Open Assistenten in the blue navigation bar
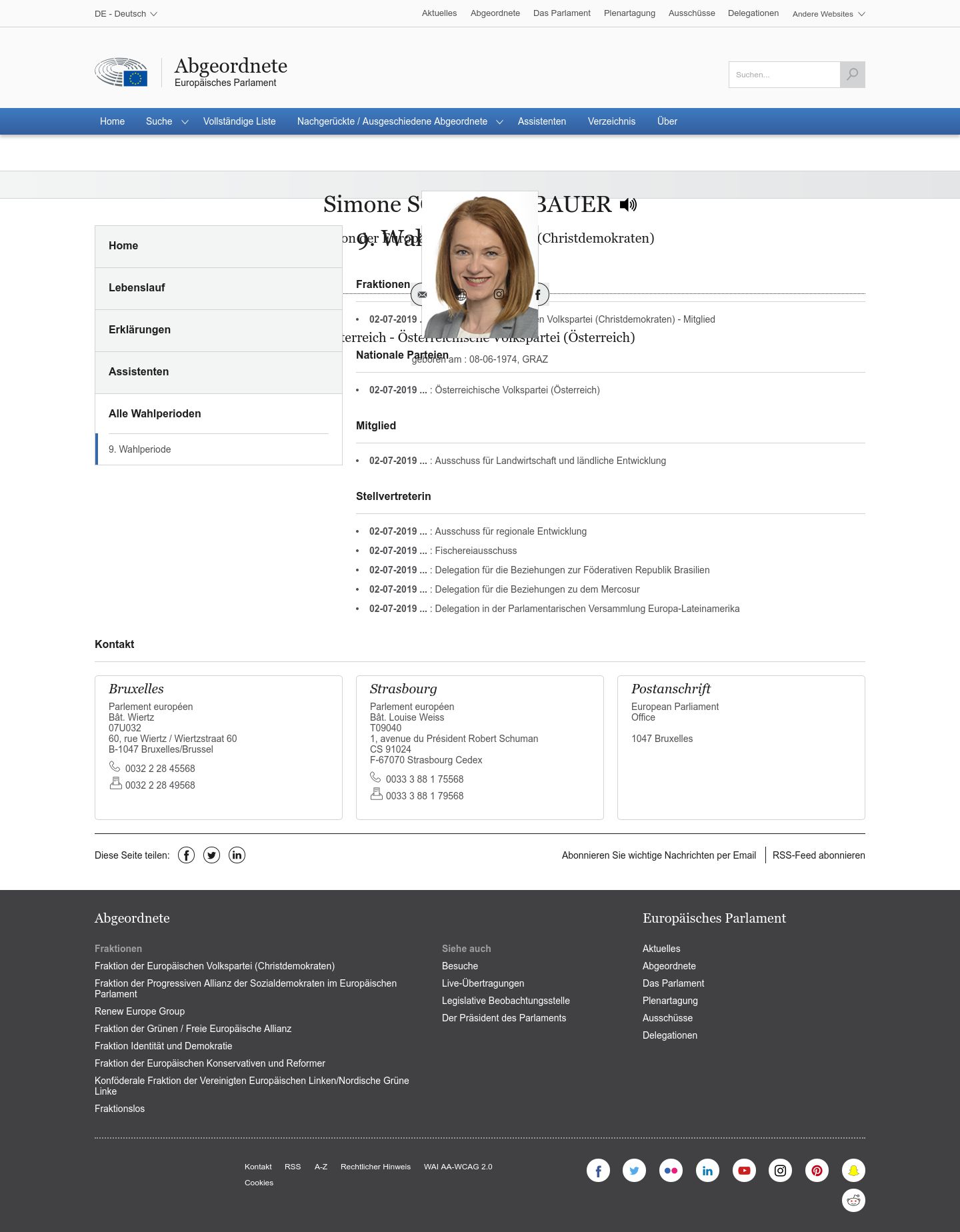Image resolution: width=960 pixels, height=1232 pixels. [x=542, y=121]
